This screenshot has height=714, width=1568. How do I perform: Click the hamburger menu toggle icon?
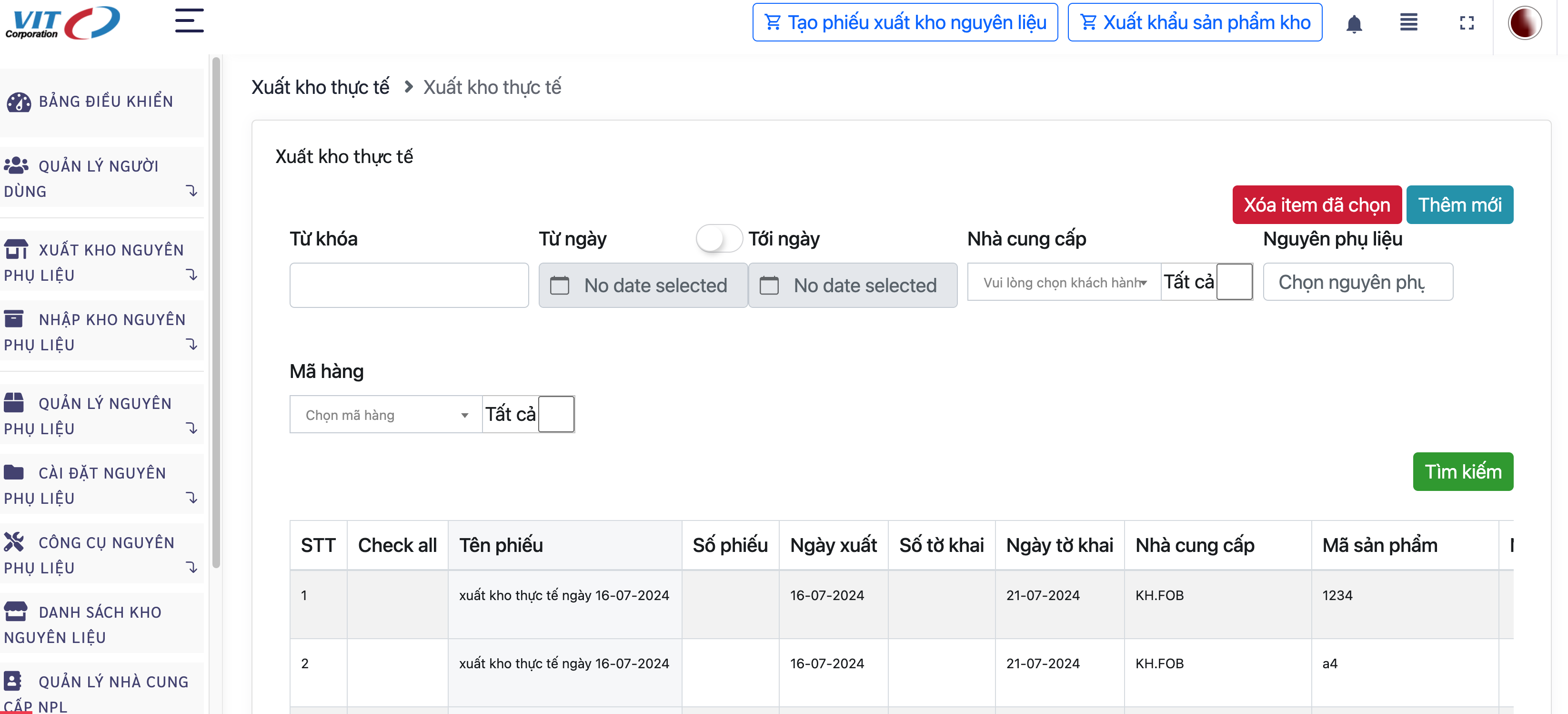point(189,20)
